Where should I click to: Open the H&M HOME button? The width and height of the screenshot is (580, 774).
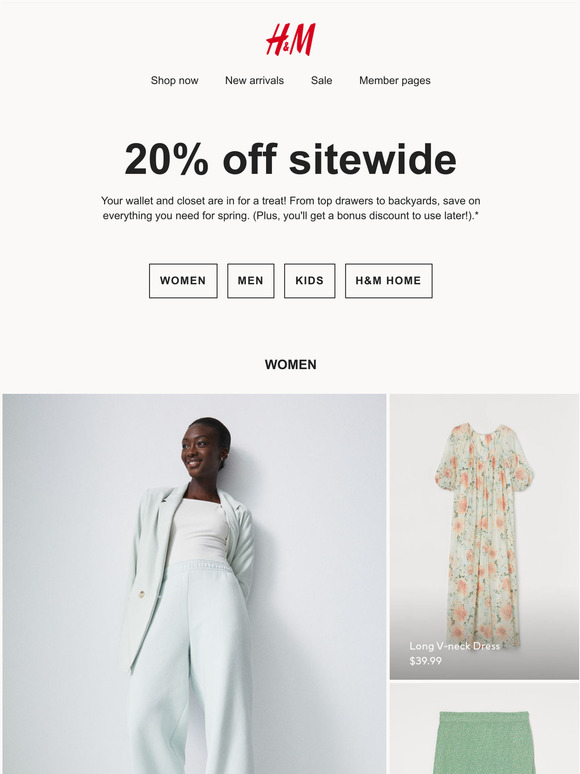click(x=388, y=280)
